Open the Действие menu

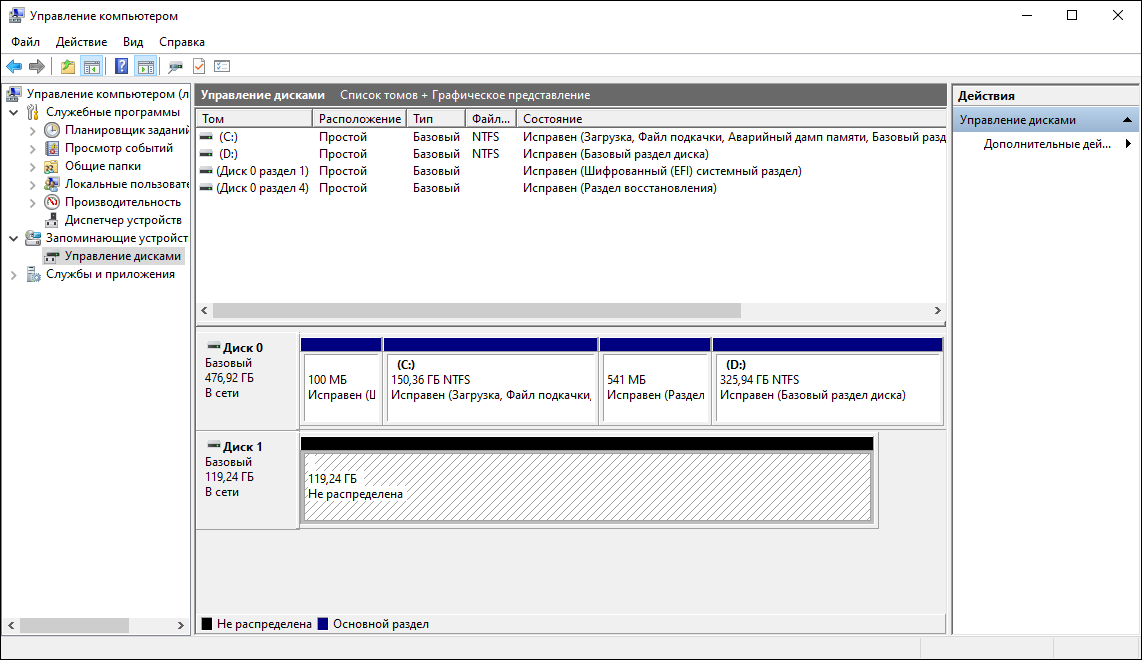(82, 42)
